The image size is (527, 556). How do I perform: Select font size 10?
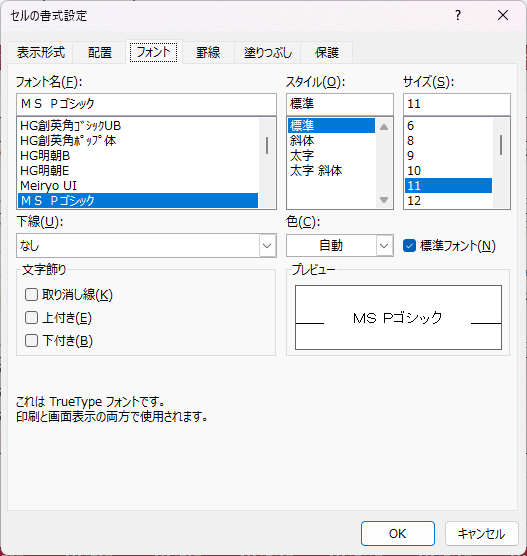pyautogui.click(x=448, y=171)
